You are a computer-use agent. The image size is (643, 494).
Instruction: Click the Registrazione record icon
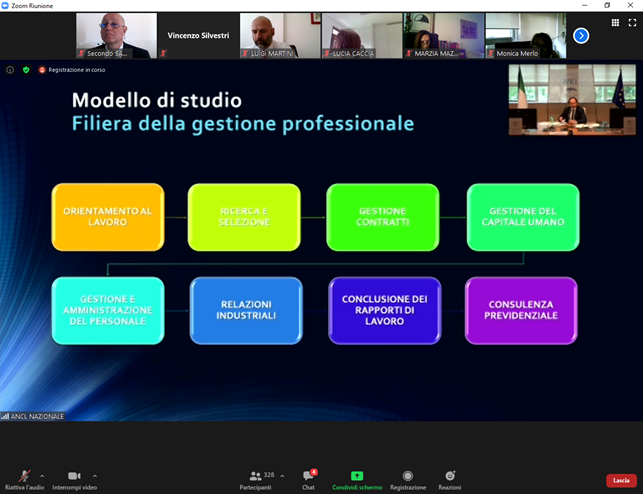click(407, 476)
